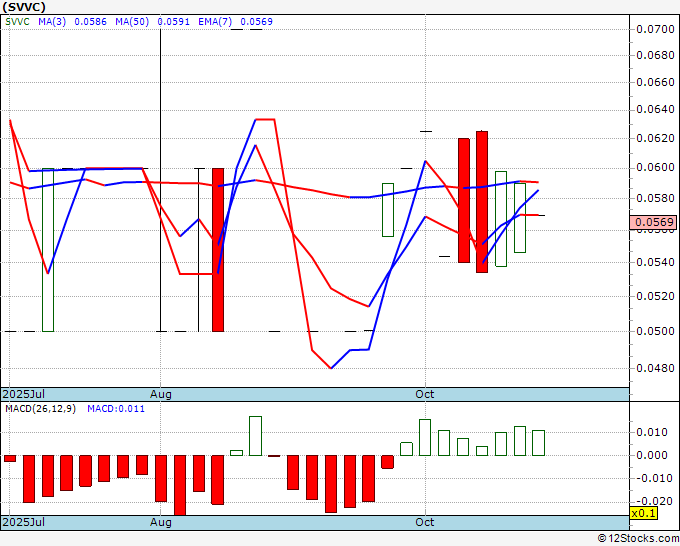Click the Oct label on MACD axis
This screenshot has width=680, height=546.
click(425, 522)
